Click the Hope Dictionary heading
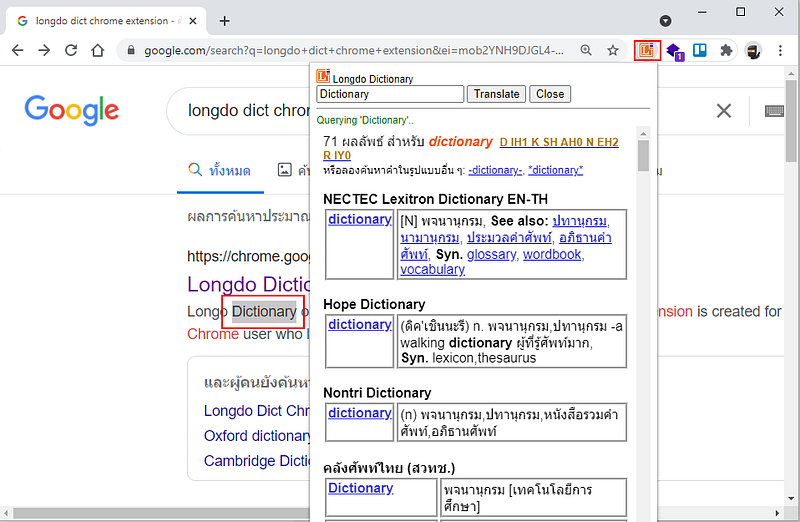Viewport: 800px width, 522px height. tap(374, 304)
